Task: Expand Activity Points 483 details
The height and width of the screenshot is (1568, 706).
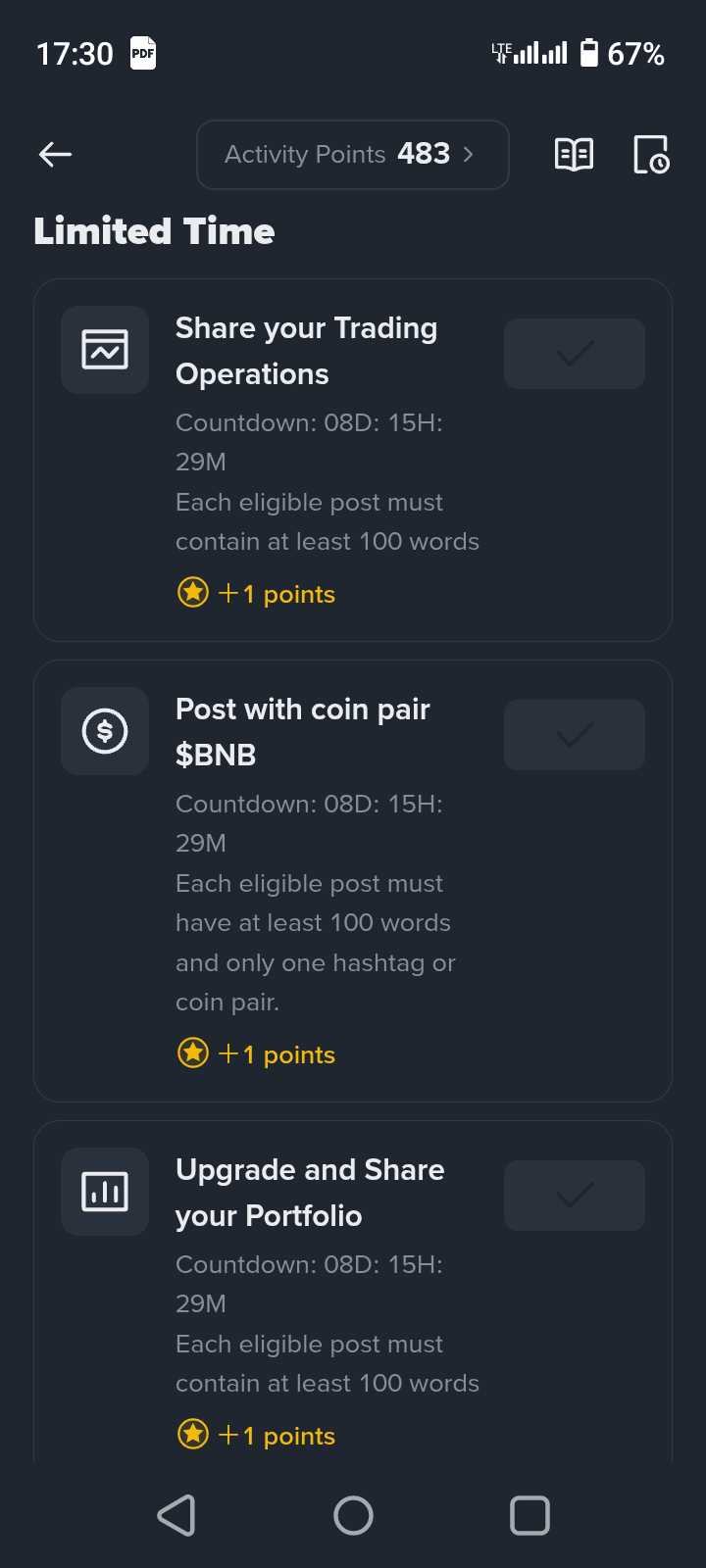Action: [x=353, y=154]
